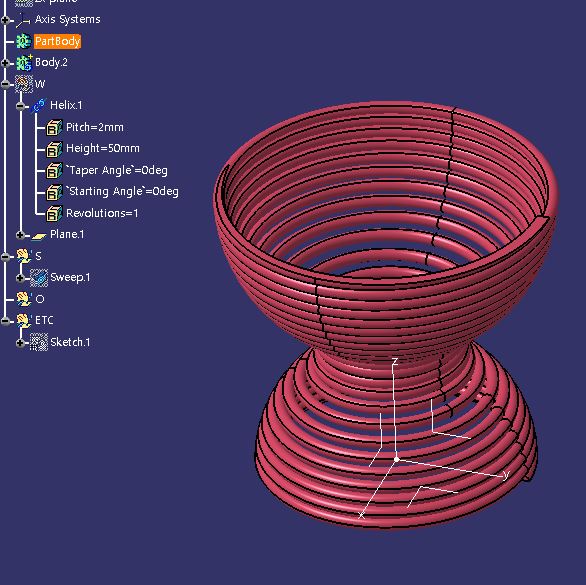Select the Plane.1 label
The image size is (586, 585).
coord(67,234)
